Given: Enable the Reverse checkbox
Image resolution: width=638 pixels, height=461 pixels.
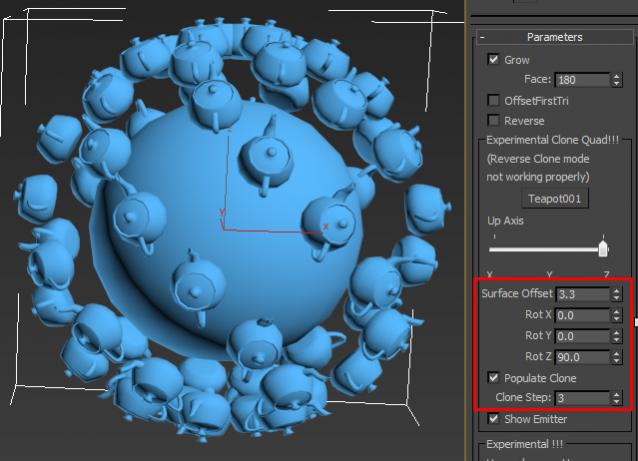Looking at the screenshot, I should pyautogui.click(x=494, y=120).
